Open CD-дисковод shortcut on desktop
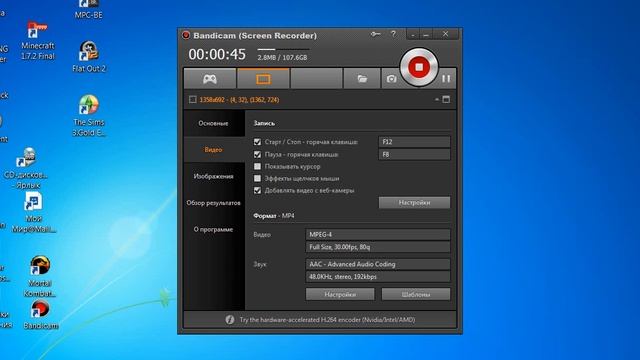 click(x=26, y=168)
